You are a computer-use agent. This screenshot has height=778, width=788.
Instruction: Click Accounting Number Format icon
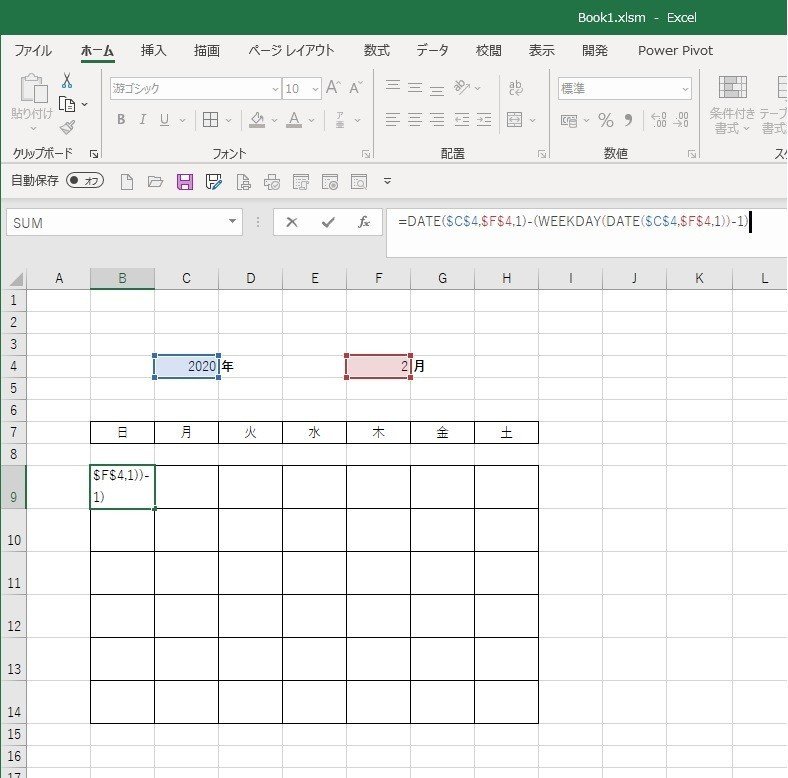pos(569,121)
